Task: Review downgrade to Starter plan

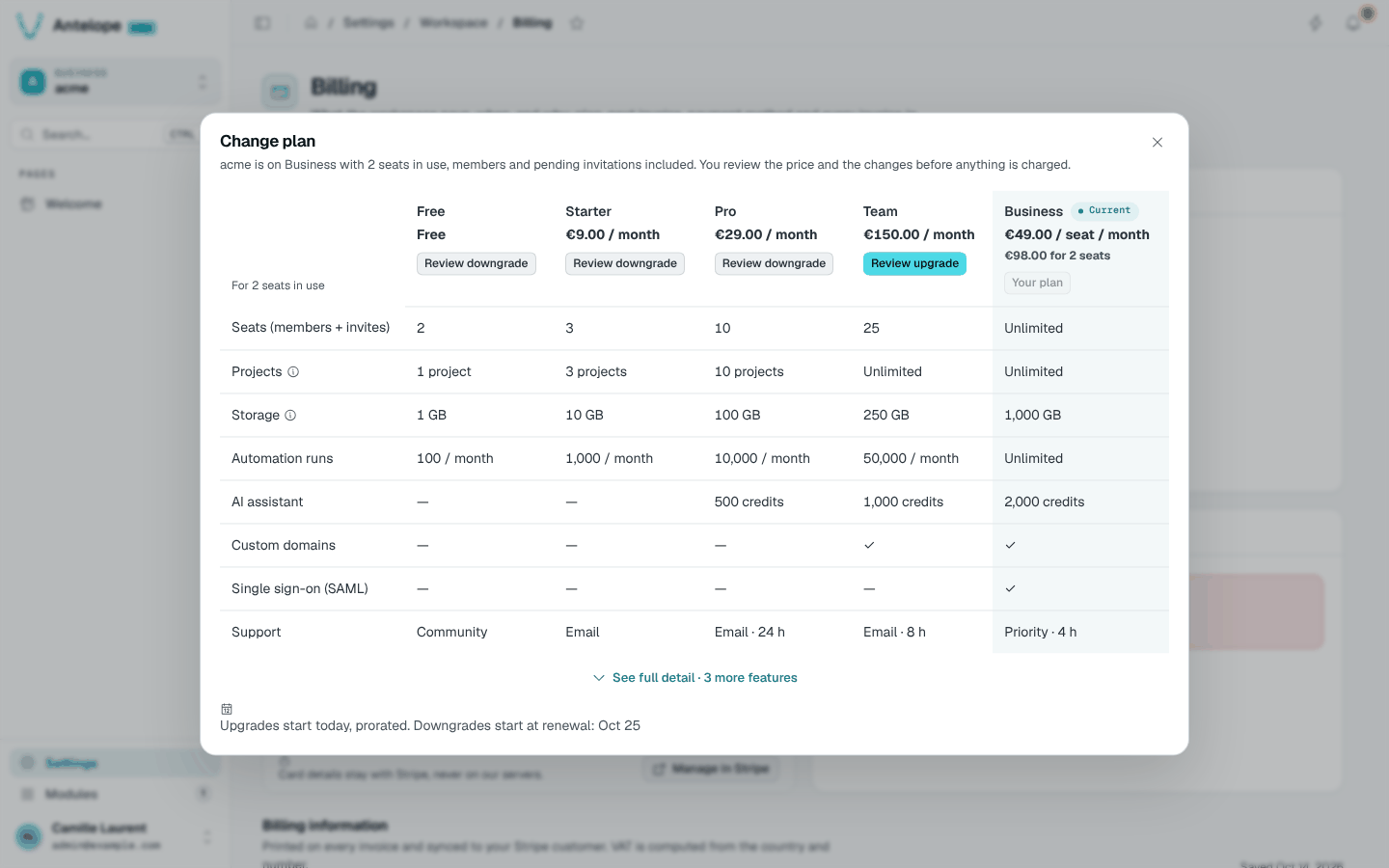Action: pos(625,263)
